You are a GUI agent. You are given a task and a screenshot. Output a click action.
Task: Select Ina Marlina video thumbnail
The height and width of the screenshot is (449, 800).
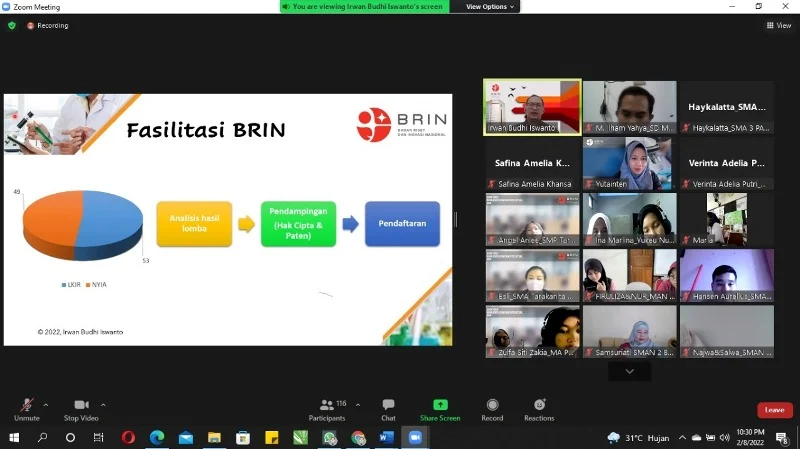[x=630, y=219]
